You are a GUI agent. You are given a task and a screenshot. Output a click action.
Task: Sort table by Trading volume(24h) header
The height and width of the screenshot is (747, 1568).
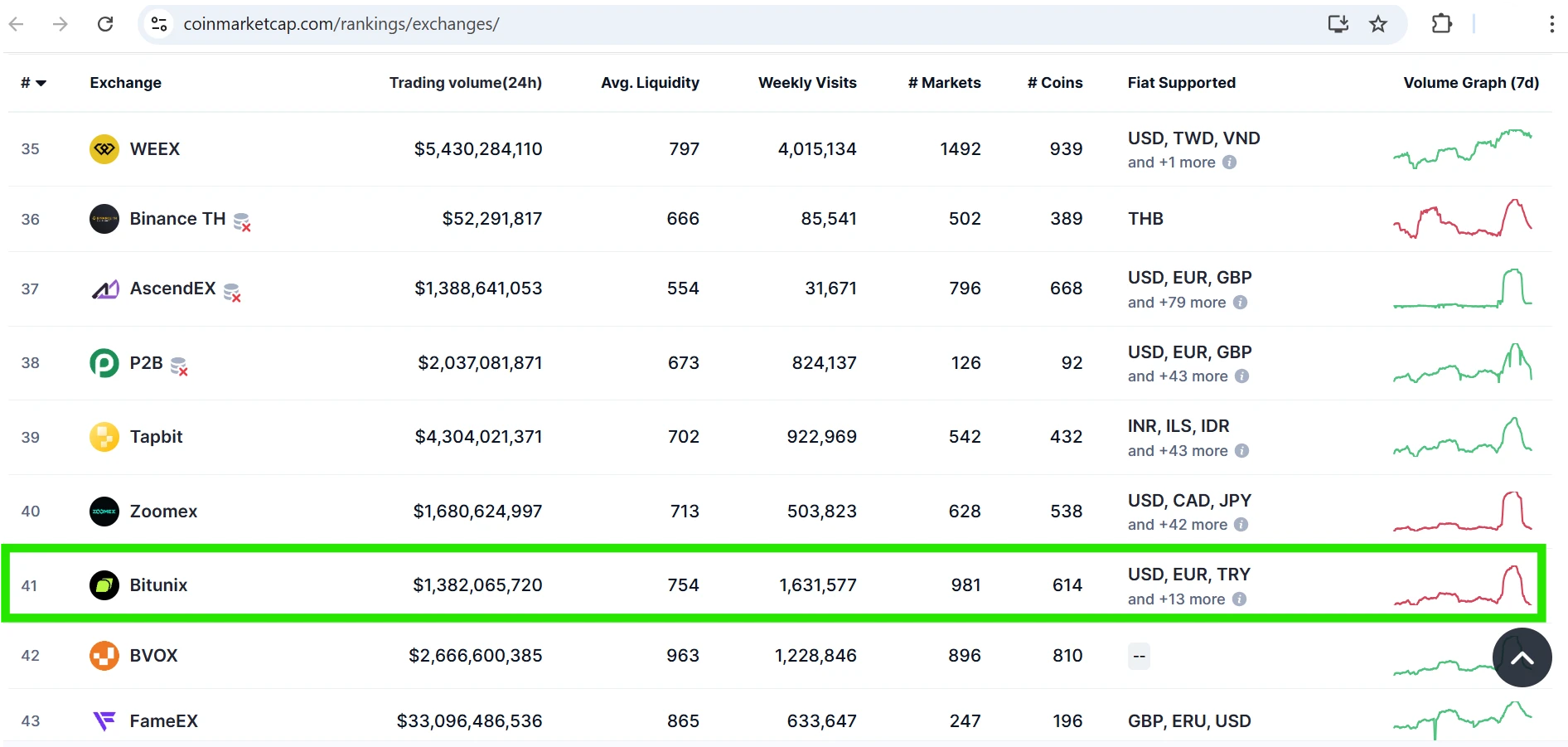click(465, 83)
